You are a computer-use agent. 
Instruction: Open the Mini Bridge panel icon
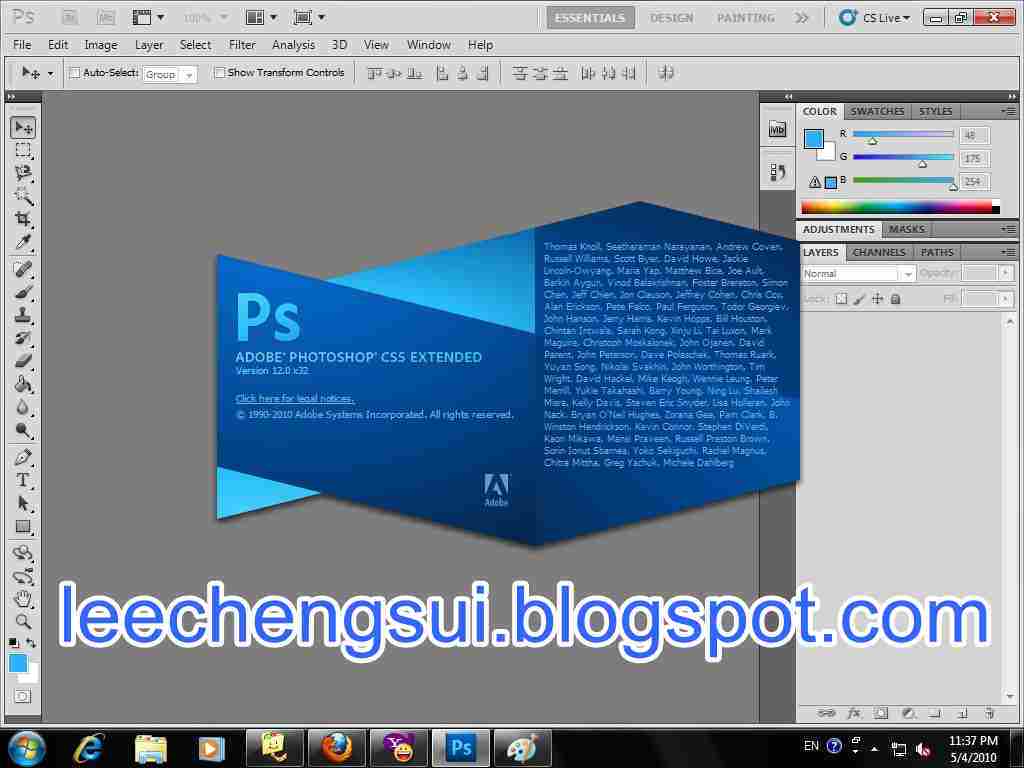(x=777, y=129)
